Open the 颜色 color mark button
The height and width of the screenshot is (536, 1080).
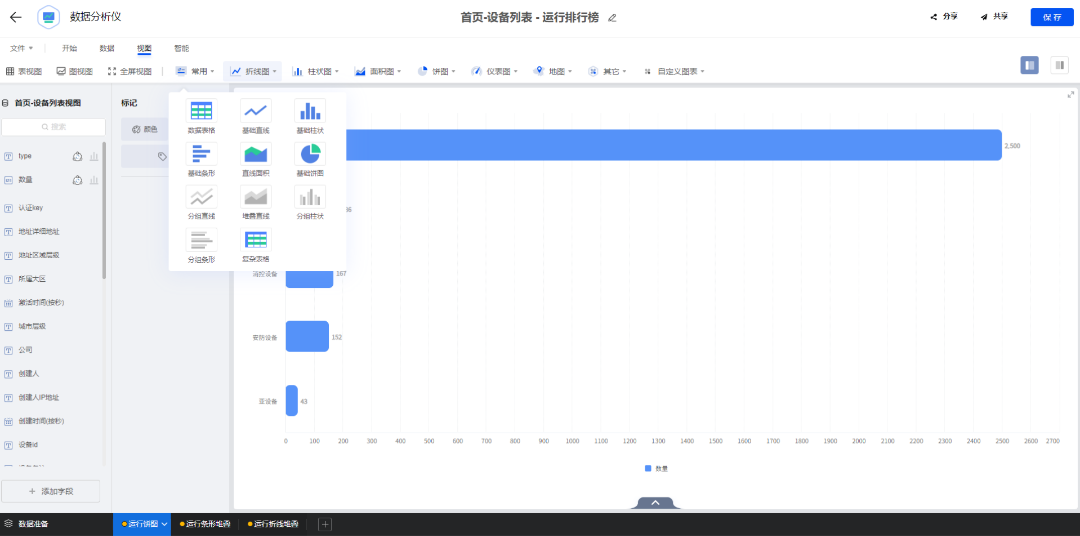point(145,129)
